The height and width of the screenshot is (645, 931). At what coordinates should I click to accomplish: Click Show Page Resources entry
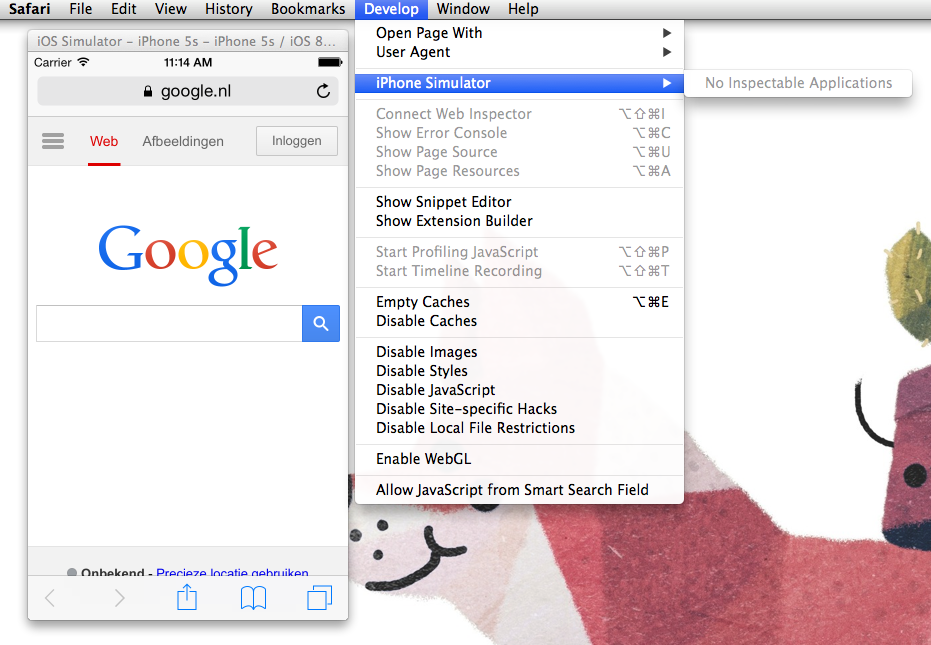[520, 170]
